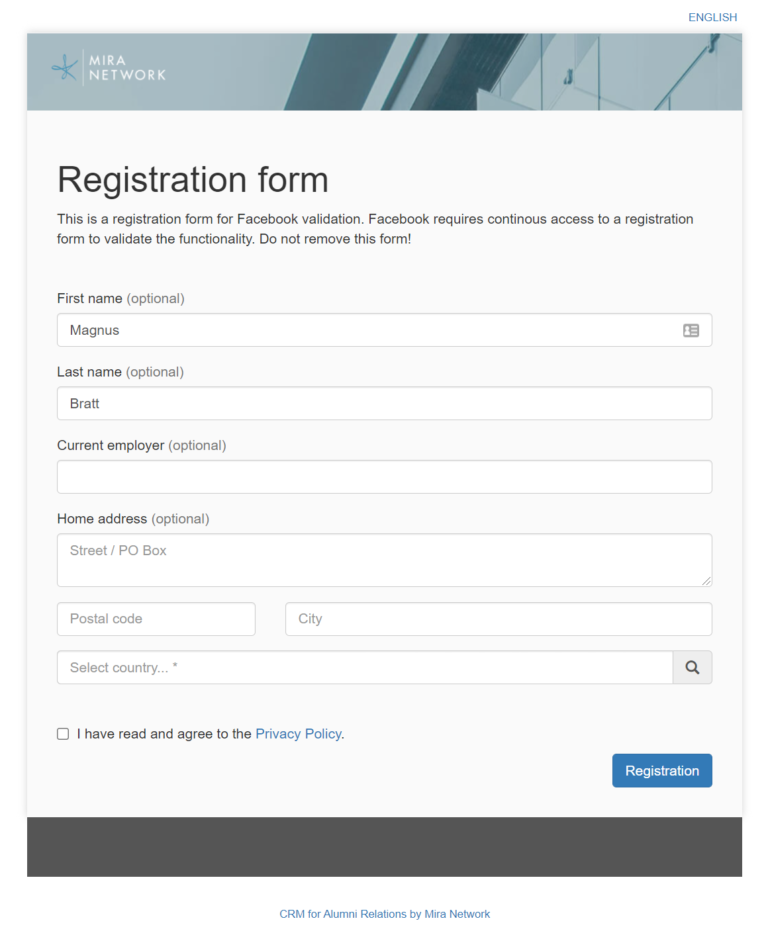Viewport: 768px width, 937px height.
Task: Click the header banner image
Action: (x=450, y=72)
